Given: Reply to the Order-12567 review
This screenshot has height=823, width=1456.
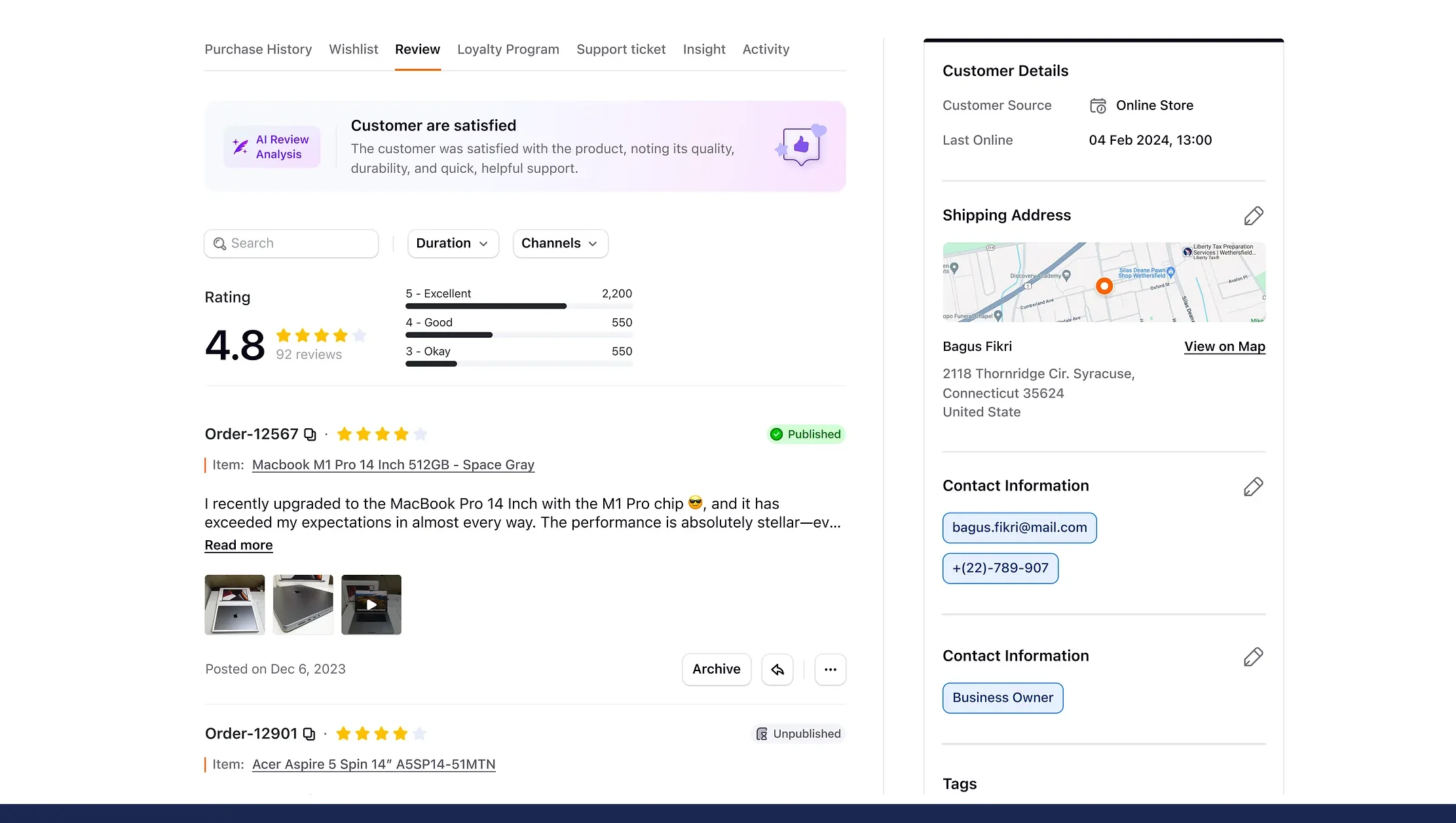Looking at the screenshot, I should [x=777, y=669].
